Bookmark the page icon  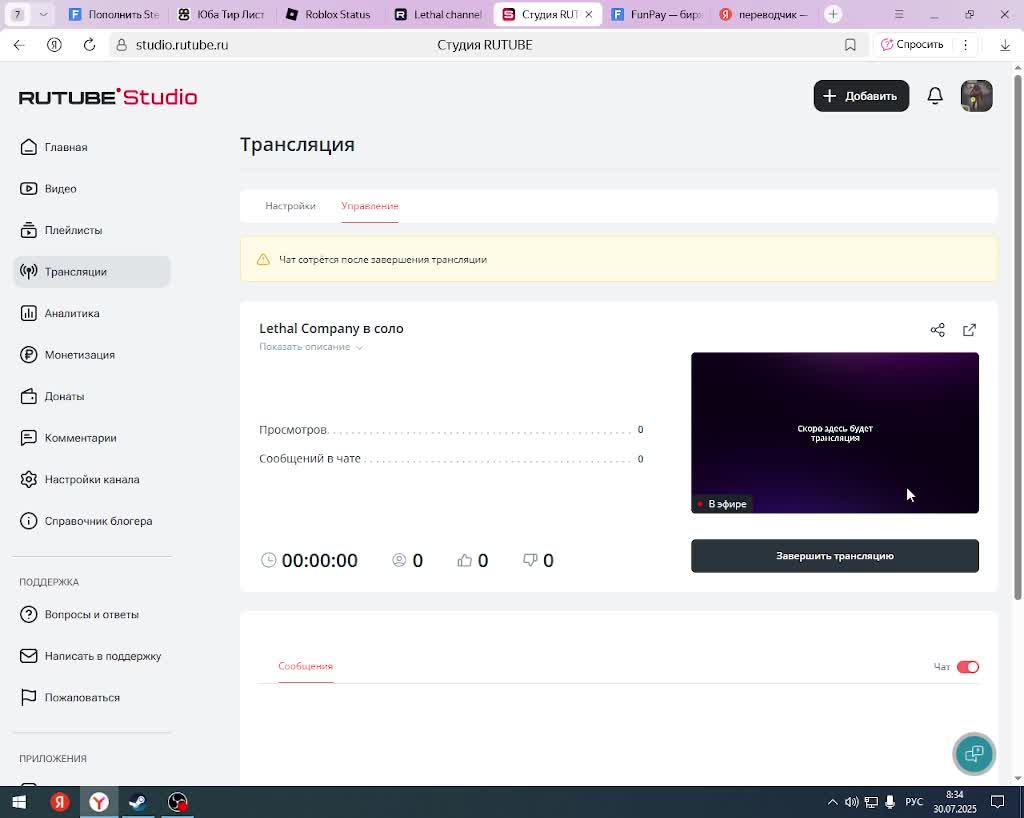pyautogui.click(x=850, y=45)
